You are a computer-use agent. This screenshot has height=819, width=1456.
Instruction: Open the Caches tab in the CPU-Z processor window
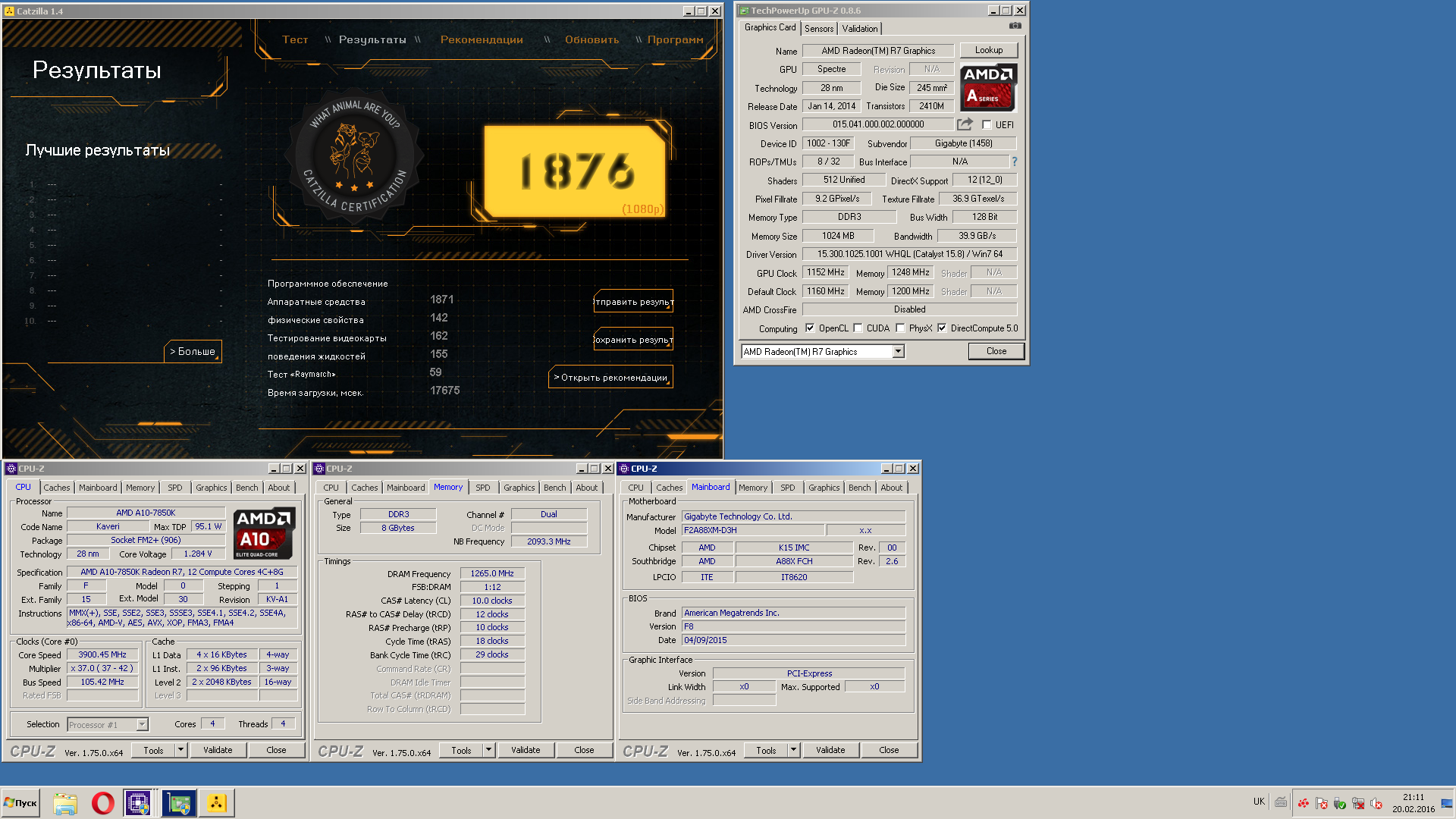pyautogui.click(x=57, y=488)
